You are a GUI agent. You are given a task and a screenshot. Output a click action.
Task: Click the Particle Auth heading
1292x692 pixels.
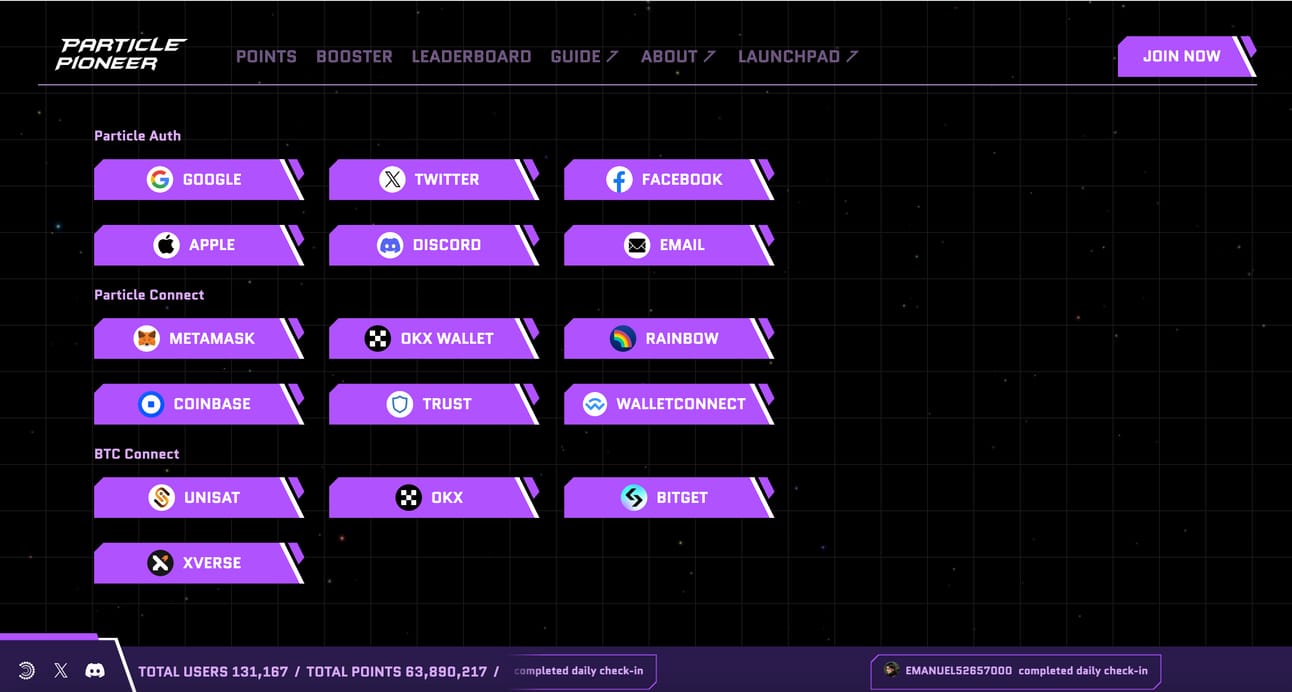138,136
